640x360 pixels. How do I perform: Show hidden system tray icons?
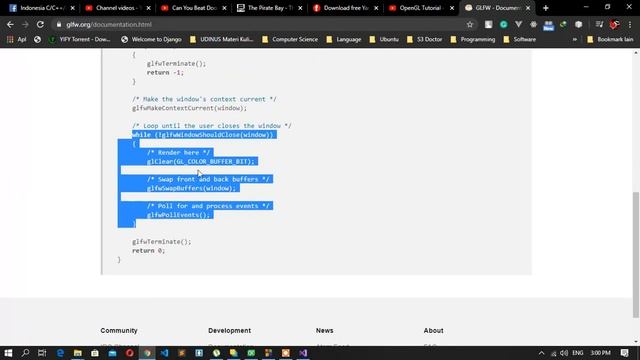(x=541, y=353)
